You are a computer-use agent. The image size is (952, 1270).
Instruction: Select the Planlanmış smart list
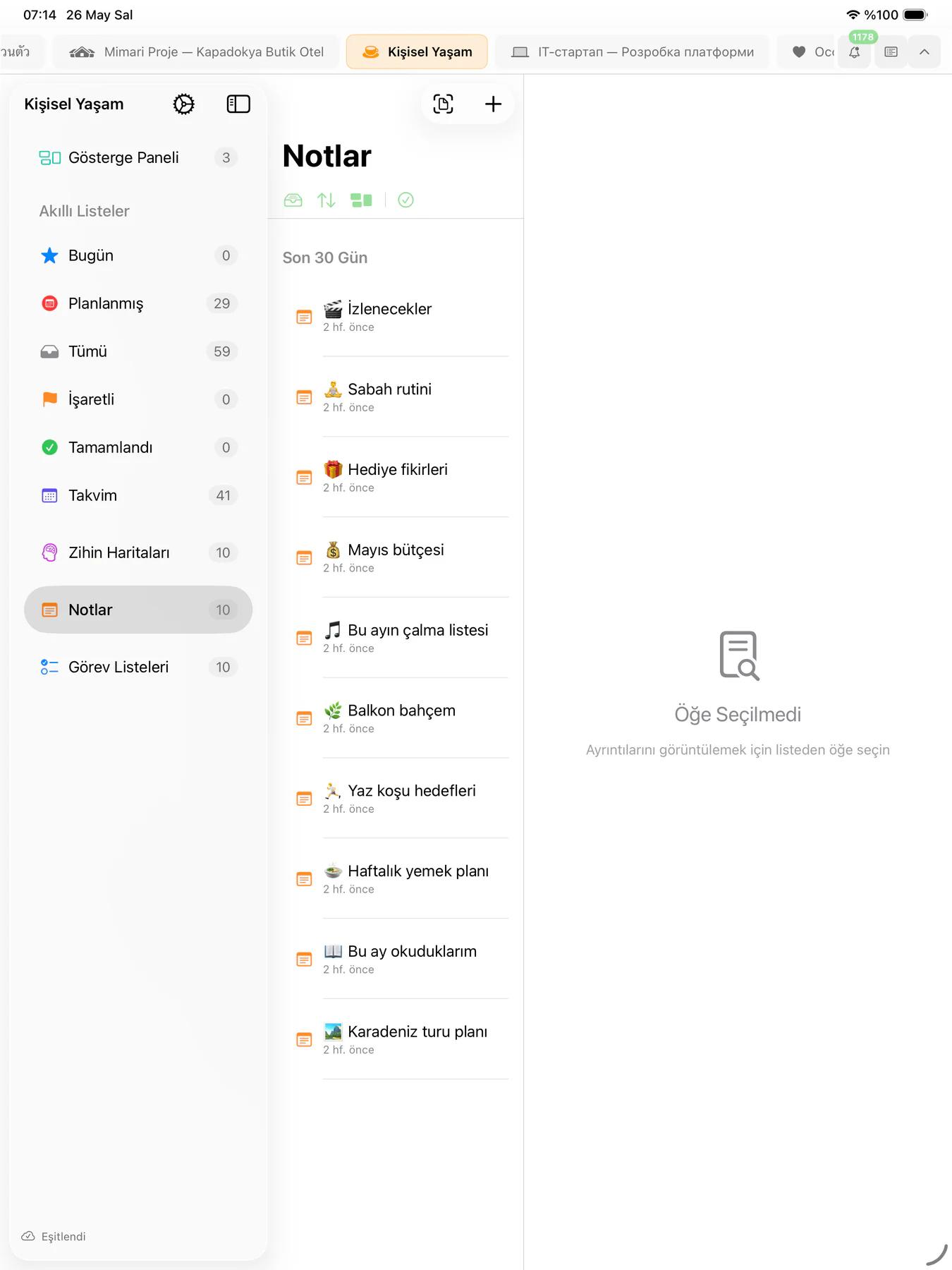138,303
